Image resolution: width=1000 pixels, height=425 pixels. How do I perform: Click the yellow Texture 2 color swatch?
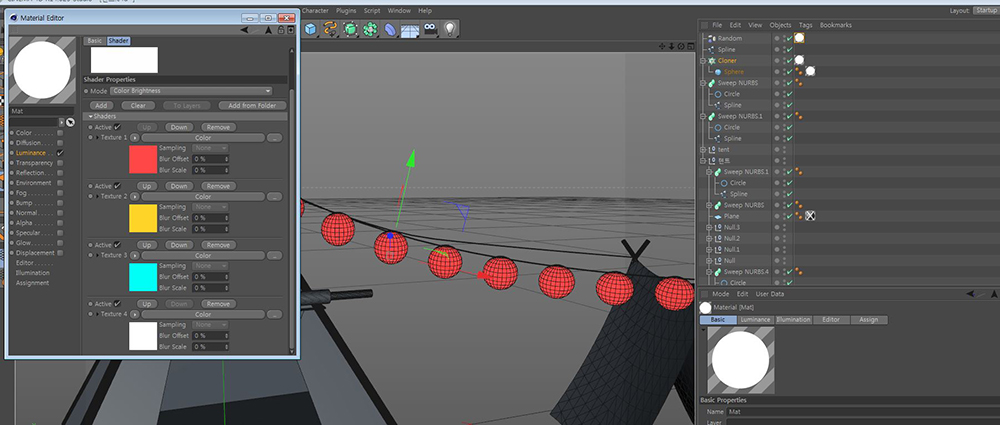click(143, 218)
